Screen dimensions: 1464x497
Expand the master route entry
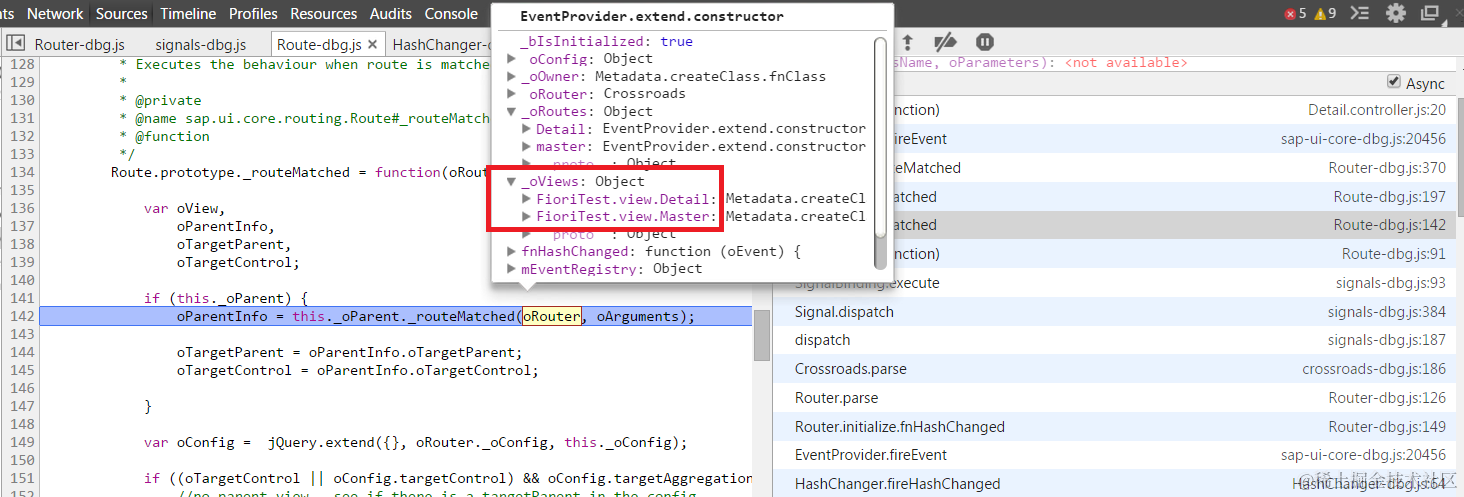[x=527, y=146]
